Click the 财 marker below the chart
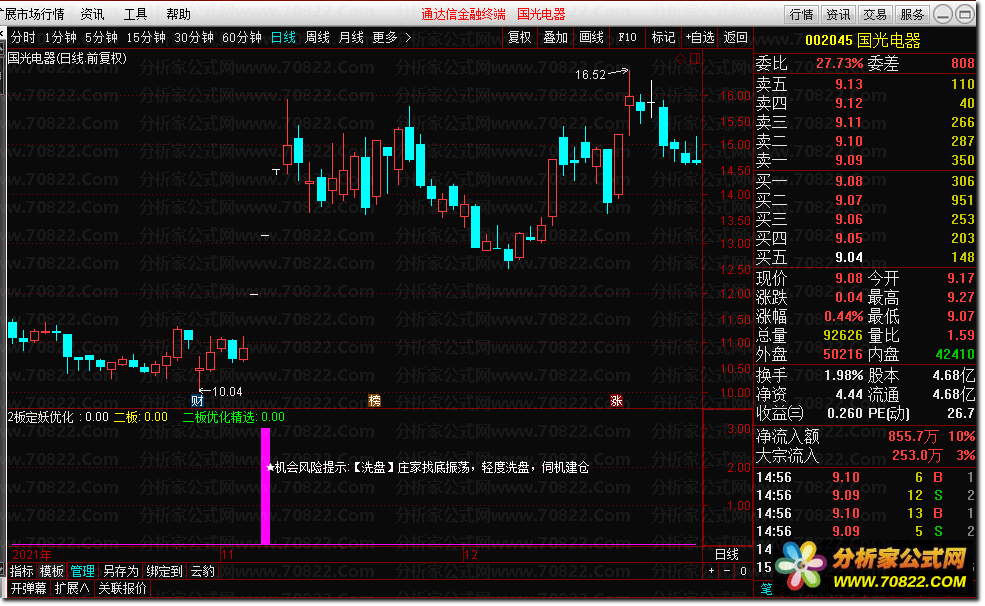This screenshot has height=606, width=985. coord(197,401)
